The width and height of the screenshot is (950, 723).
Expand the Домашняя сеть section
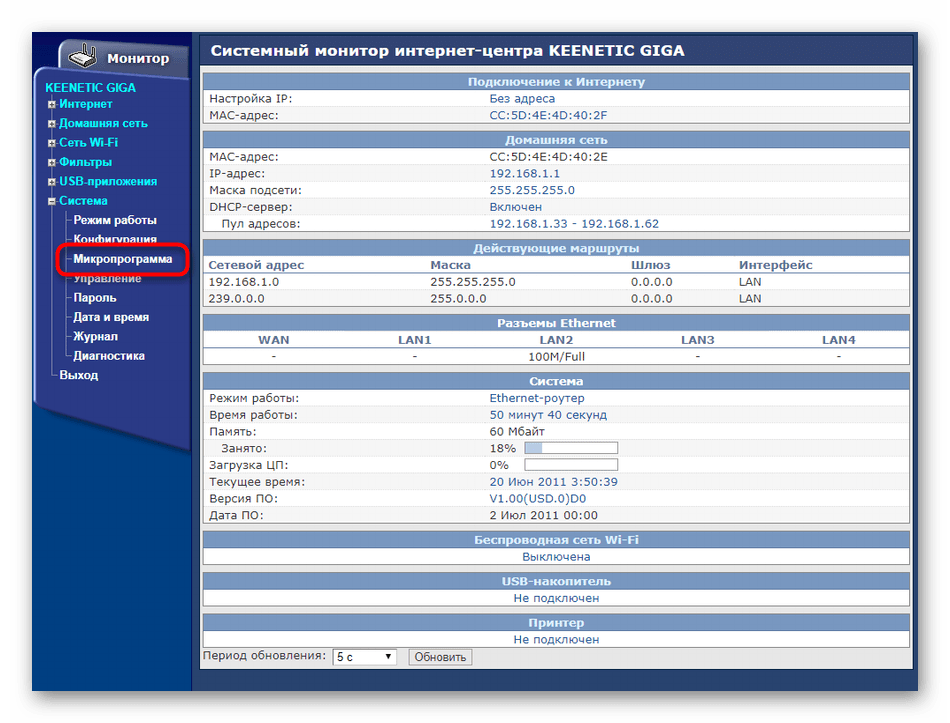point(52,124)
